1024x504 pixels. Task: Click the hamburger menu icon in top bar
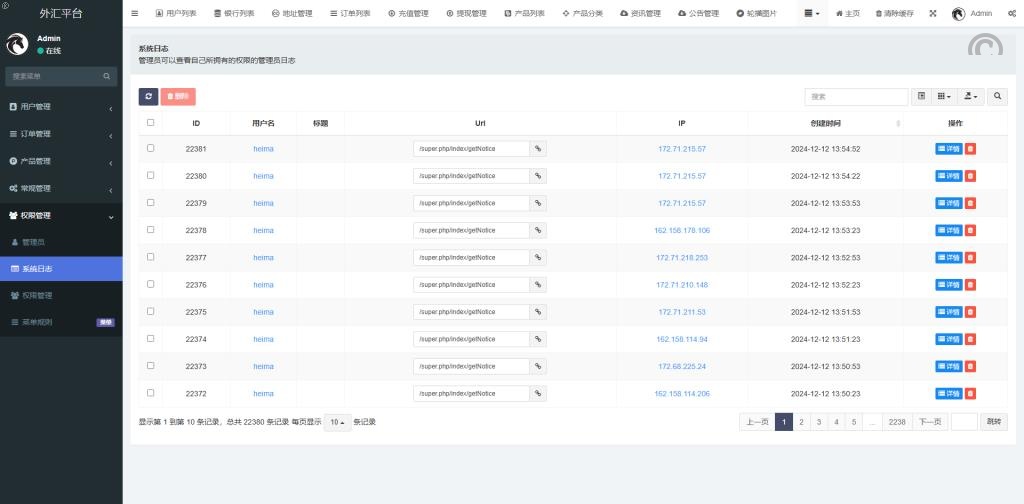pyautogui.click(x=135, y=13)
